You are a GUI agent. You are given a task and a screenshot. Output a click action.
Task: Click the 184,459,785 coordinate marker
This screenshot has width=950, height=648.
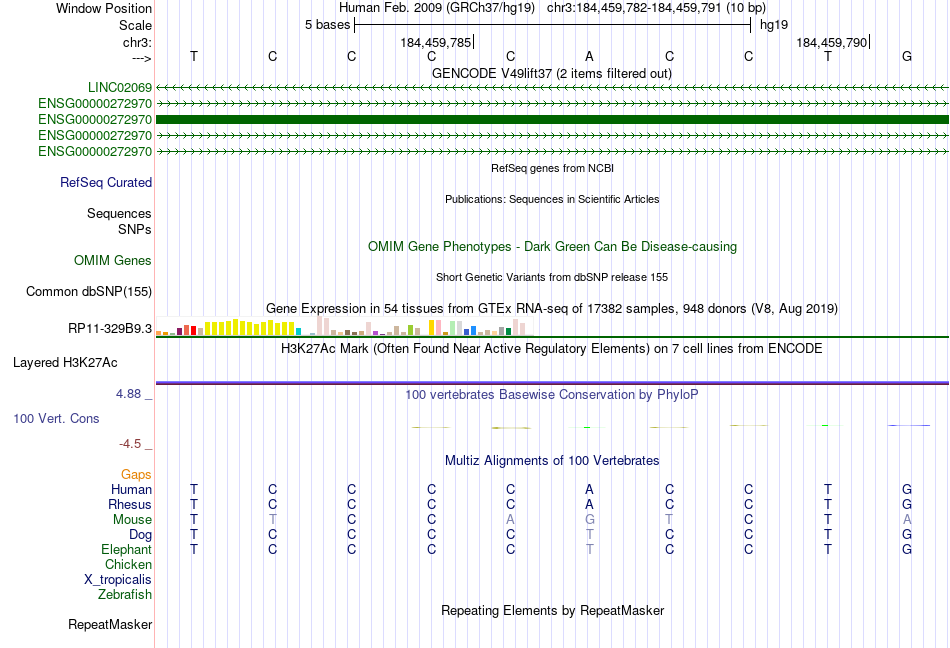click(436, 42)
